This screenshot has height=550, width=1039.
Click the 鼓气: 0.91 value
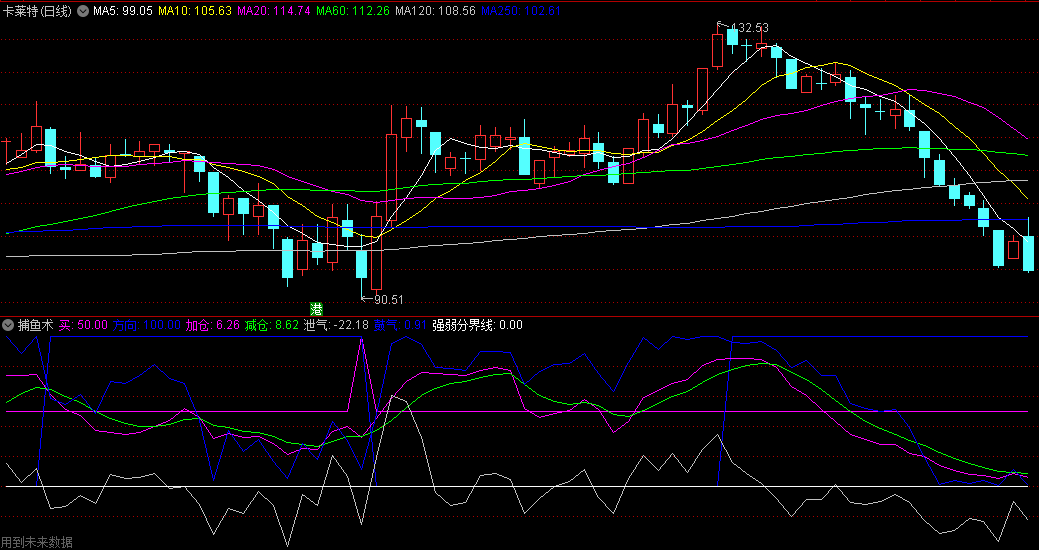[x=400, y=325]
